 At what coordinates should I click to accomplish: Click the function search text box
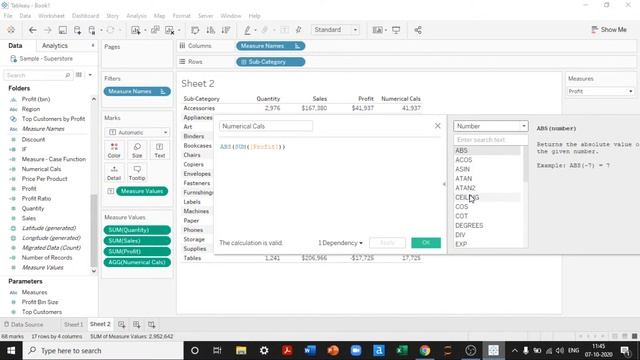[x=491, y=140]
